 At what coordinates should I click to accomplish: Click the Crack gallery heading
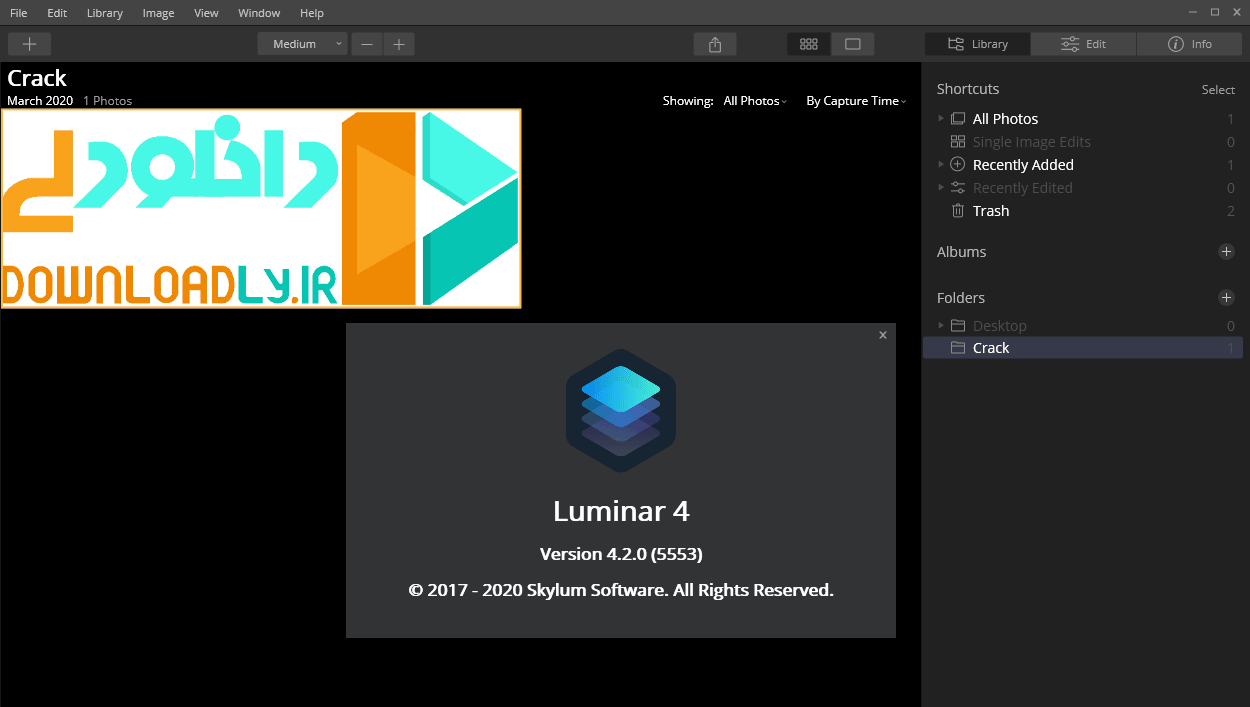(x=37, y=78)
